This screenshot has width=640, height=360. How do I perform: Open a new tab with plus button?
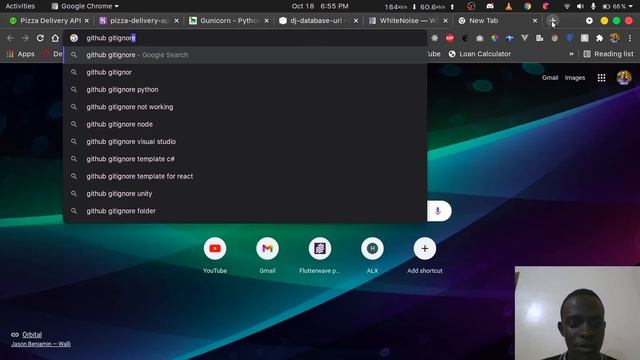coord(552,20)
